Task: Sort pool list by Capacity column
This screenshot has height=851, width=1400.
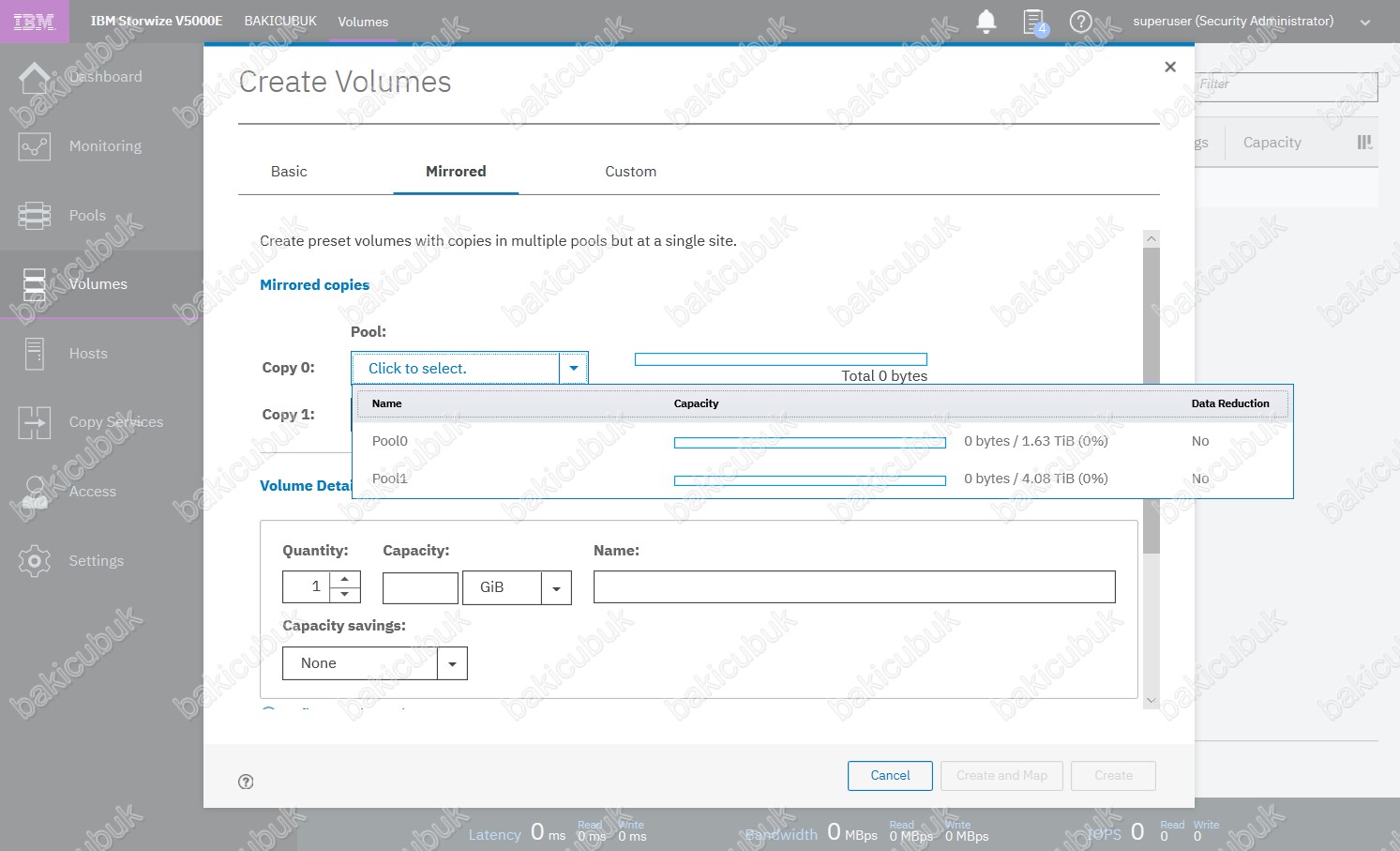Action: click(696, 403)
